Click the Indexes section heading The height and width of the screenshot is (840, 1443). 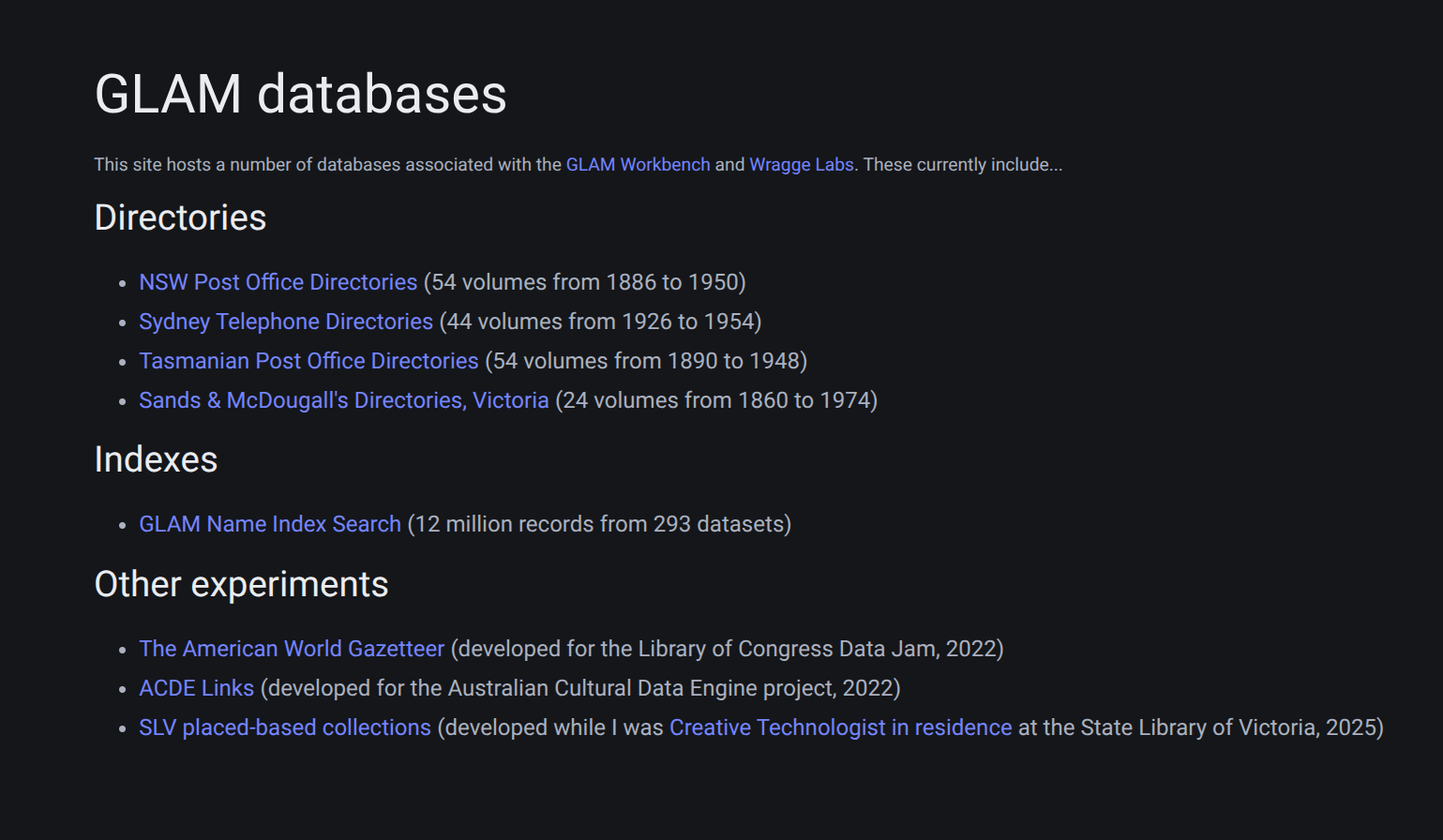pos(156,459)
